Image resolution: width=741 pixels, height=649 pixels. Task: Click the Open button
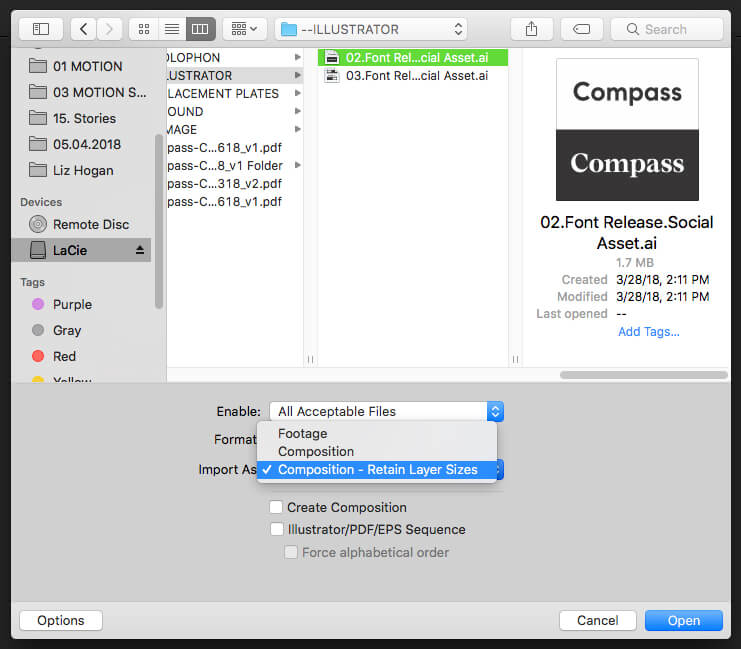click(x=683, y=620)
